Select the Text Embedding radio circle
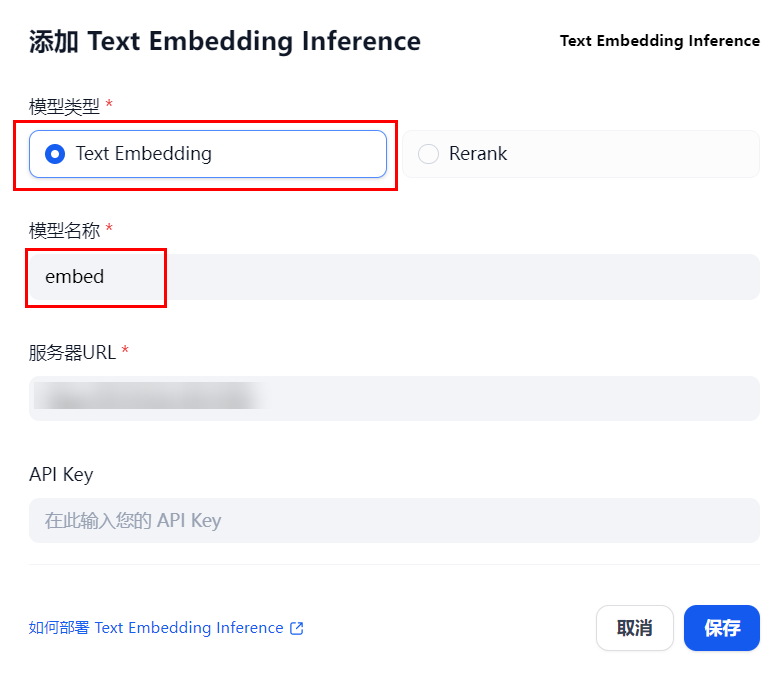The image size is (778, 674). pos(55,154)
